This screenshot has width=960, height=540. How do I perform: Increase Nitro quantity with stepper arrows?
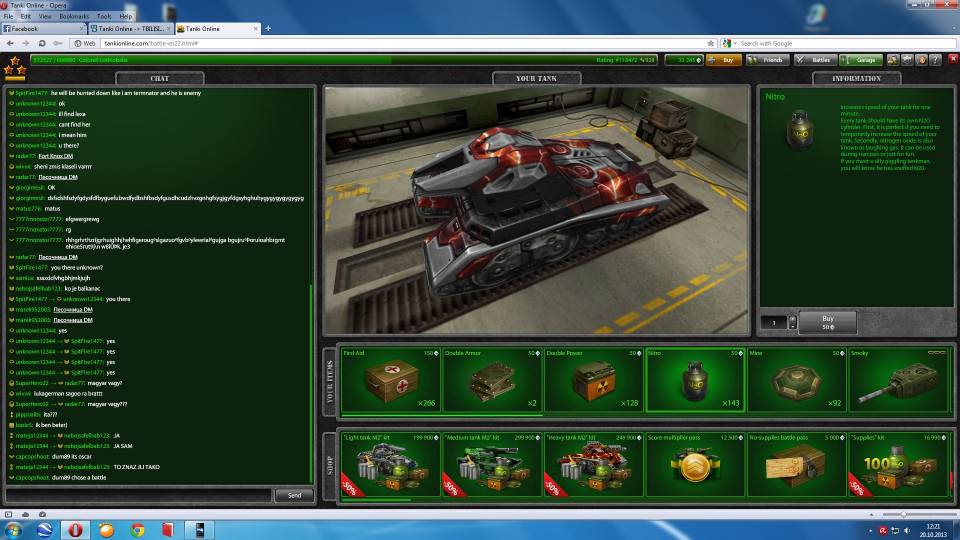click(x=792, y=319)
